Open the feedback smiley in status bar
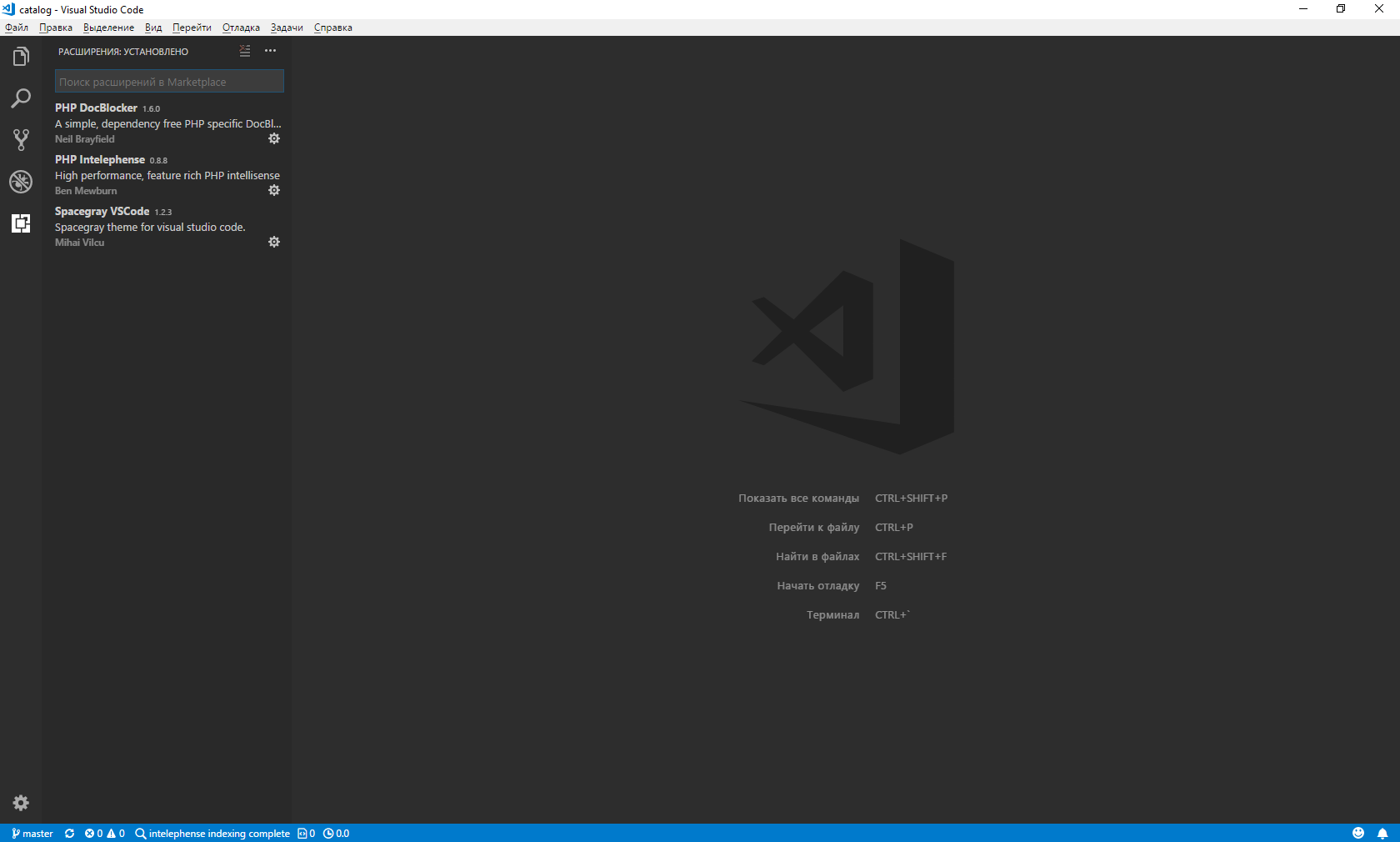Screen dimensions: 1400x842 (x=1358, y=833)
